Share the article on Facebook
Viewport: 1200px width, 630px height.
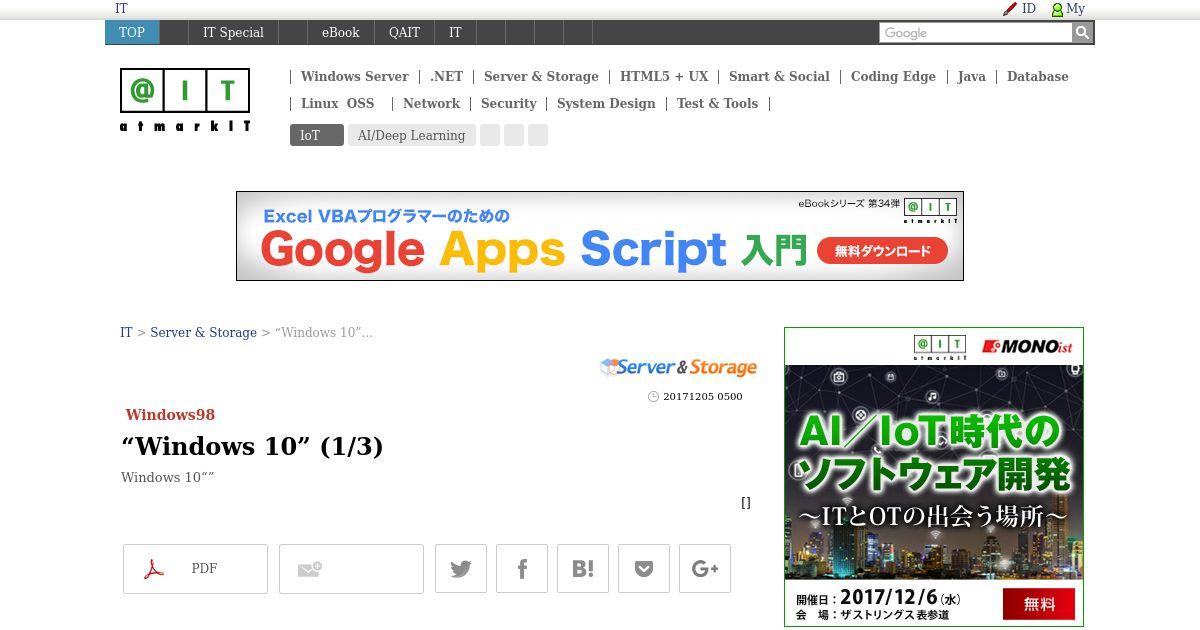[x=522, y=569]
